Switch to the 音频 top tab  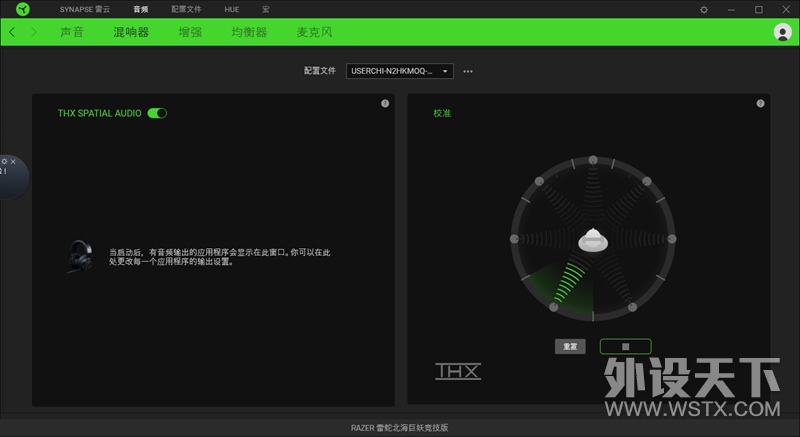tap(141, 9)
